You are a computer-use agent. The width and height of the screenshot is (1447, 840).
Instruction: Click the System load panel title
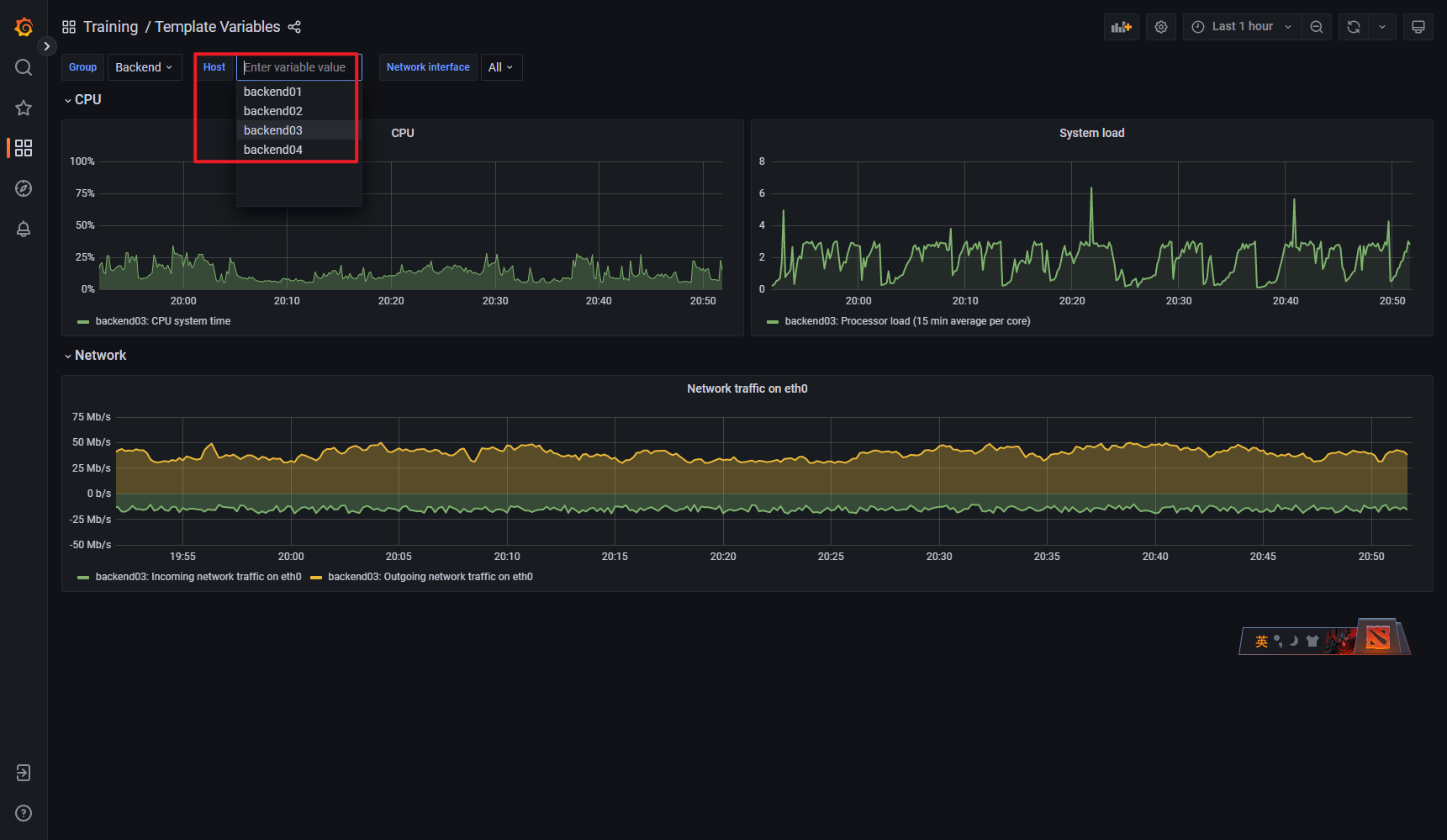(x=1091, y=133)
